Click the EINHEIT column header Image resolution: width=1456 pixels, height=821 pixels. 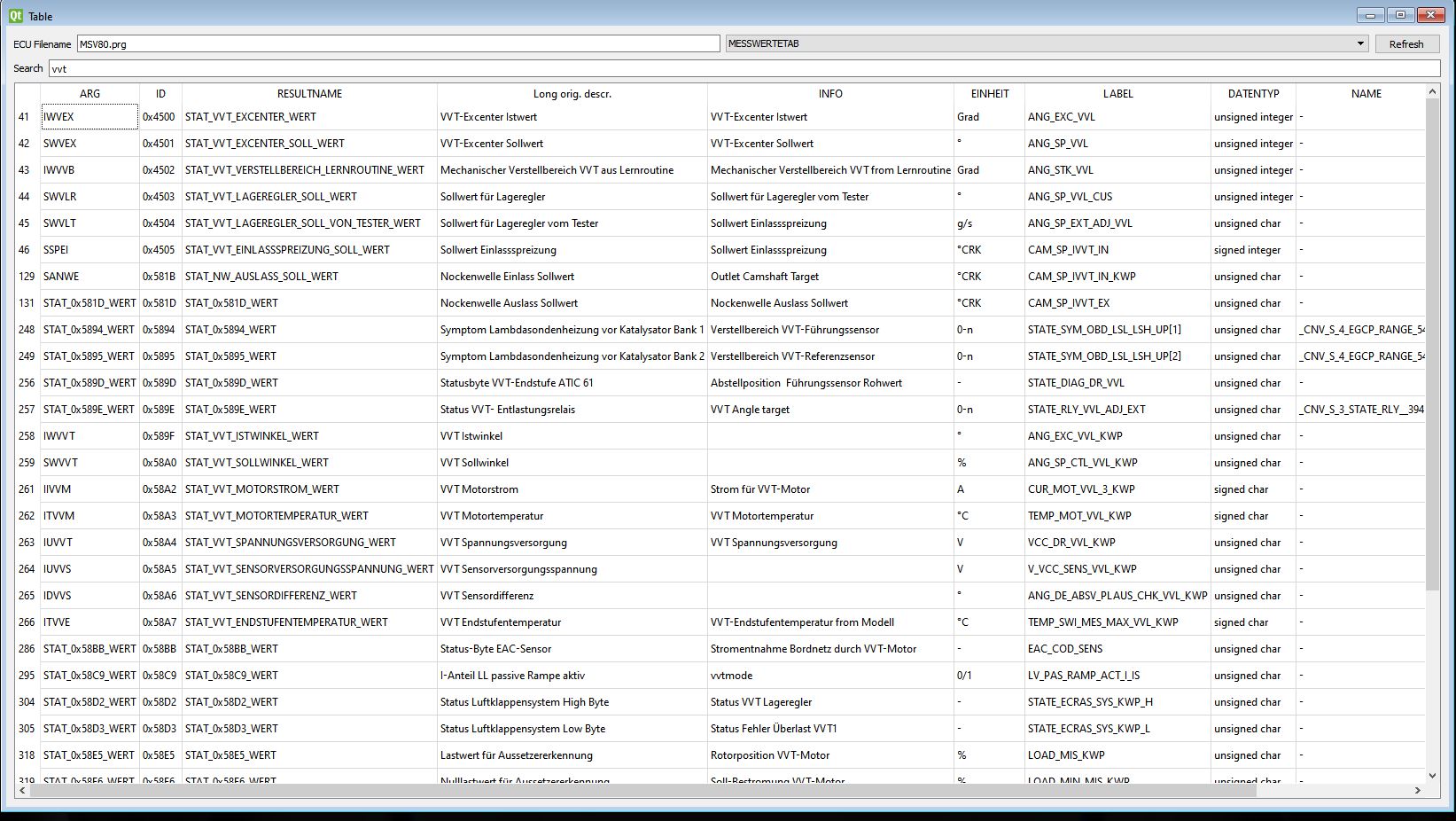pos(990,93)
